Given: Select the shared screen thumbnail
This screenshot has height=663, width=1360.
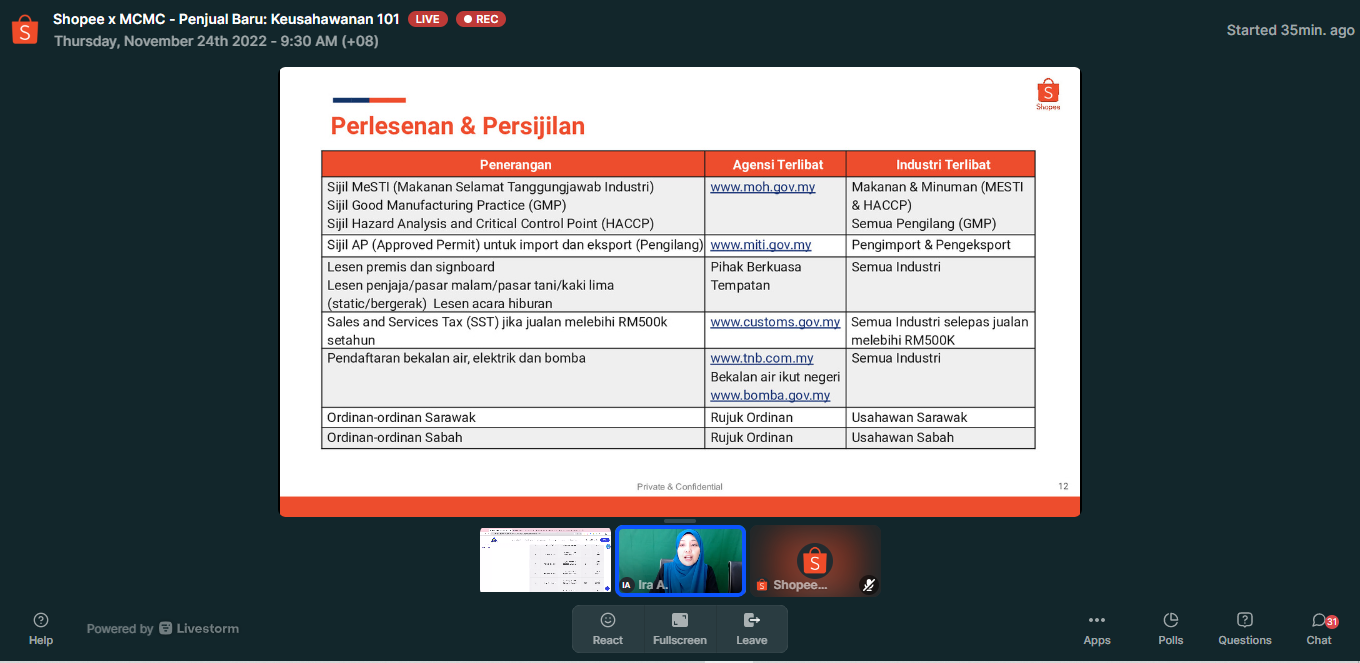Looking at the screenshot, I should click(545, 560).
